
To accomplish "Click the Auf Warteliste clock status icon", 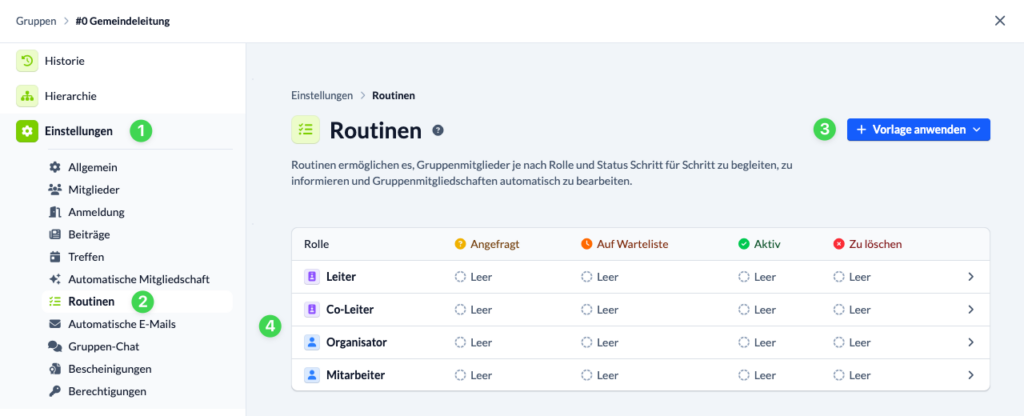I will click(586, 244).
